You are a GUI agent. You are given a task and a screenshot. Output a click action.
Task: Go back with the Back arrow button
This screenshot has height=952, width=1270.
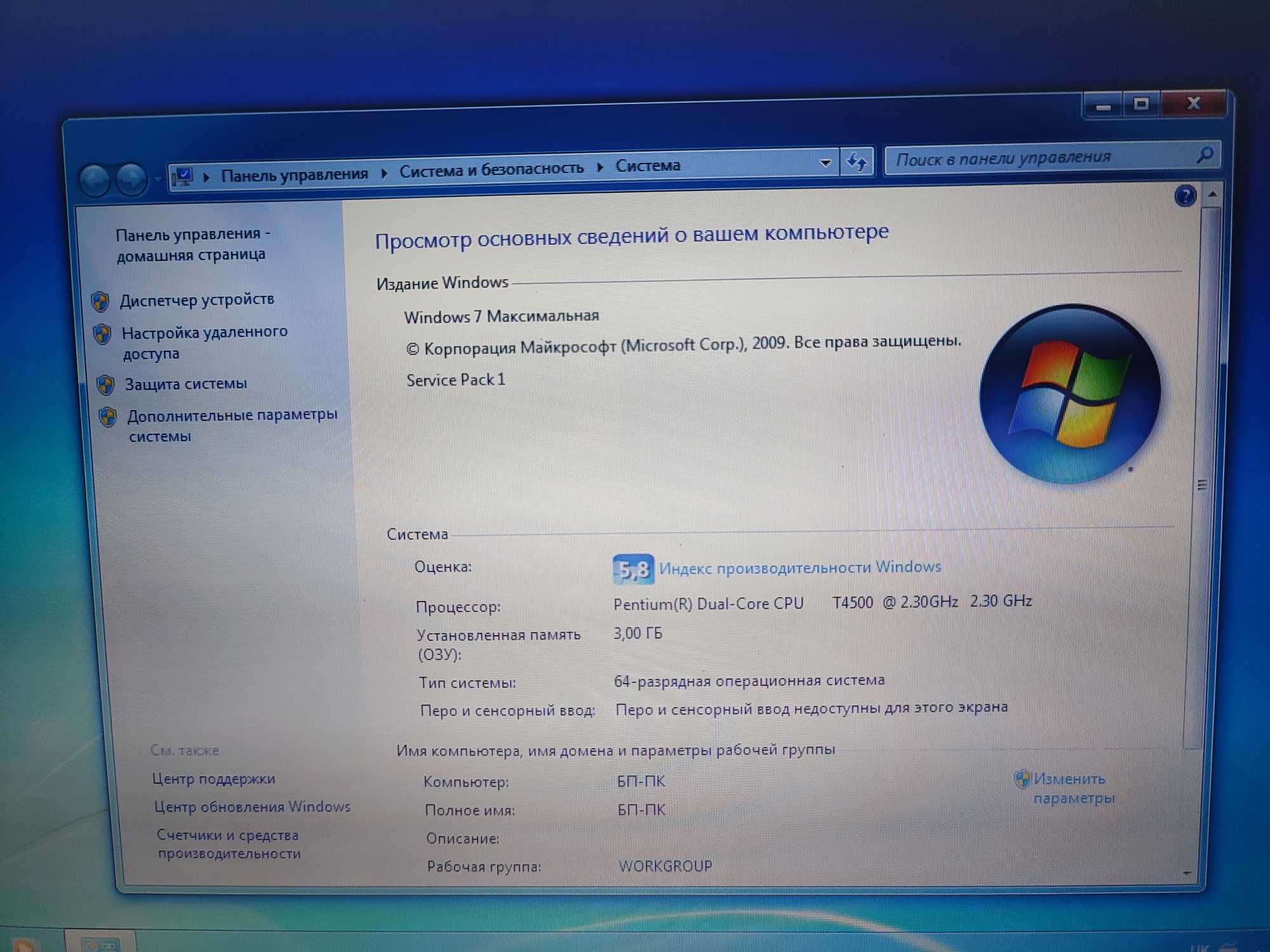point(96,180)
